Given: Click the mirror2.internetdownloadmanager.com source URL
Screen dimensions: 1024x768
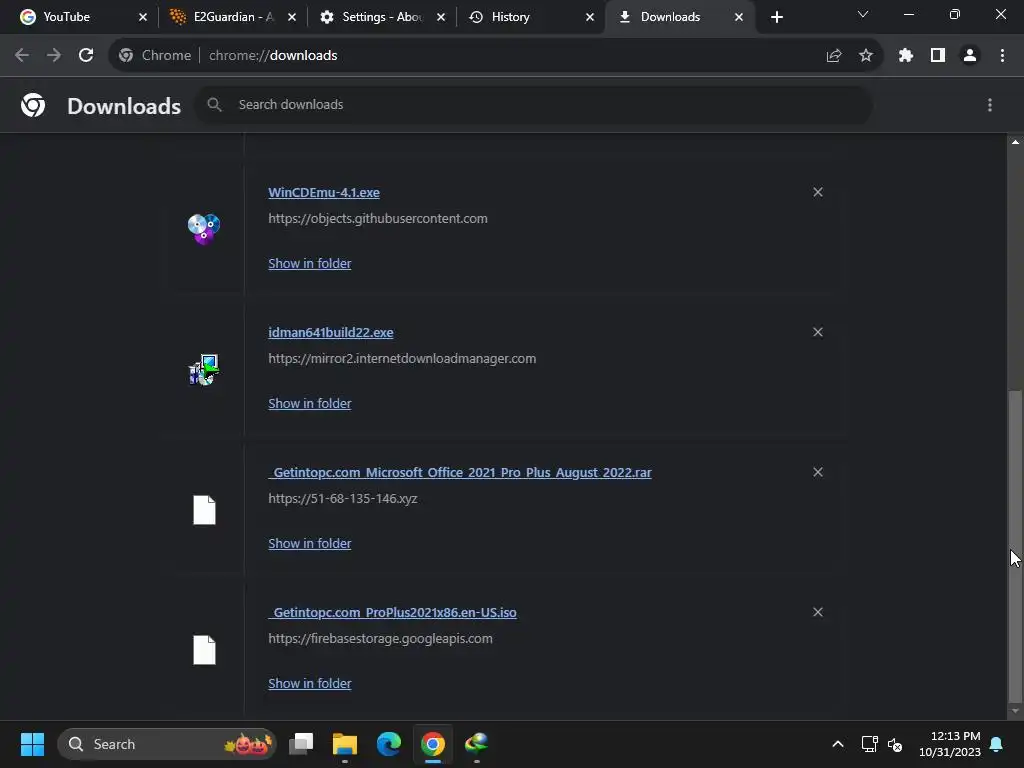Looking at the screenshot, I should pos(402,359).
